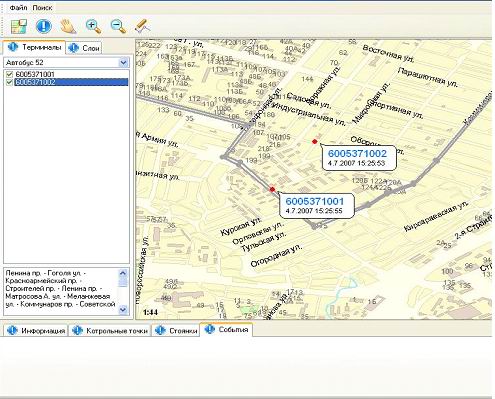Select the zoom out magnifier tool
Image resolution: width=495 pixels, height=399 pixels.
[x=118, y=26]
